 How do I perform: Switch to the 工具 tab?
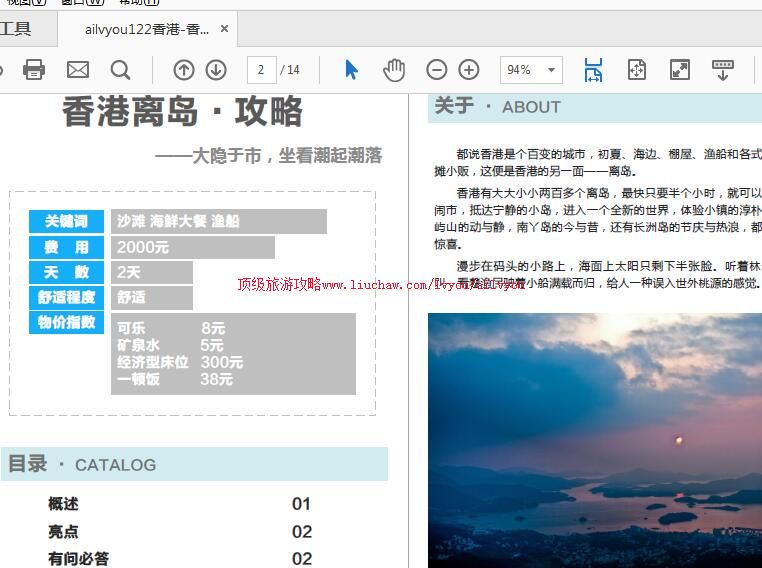pyautogui.click(x=16, y=29)
